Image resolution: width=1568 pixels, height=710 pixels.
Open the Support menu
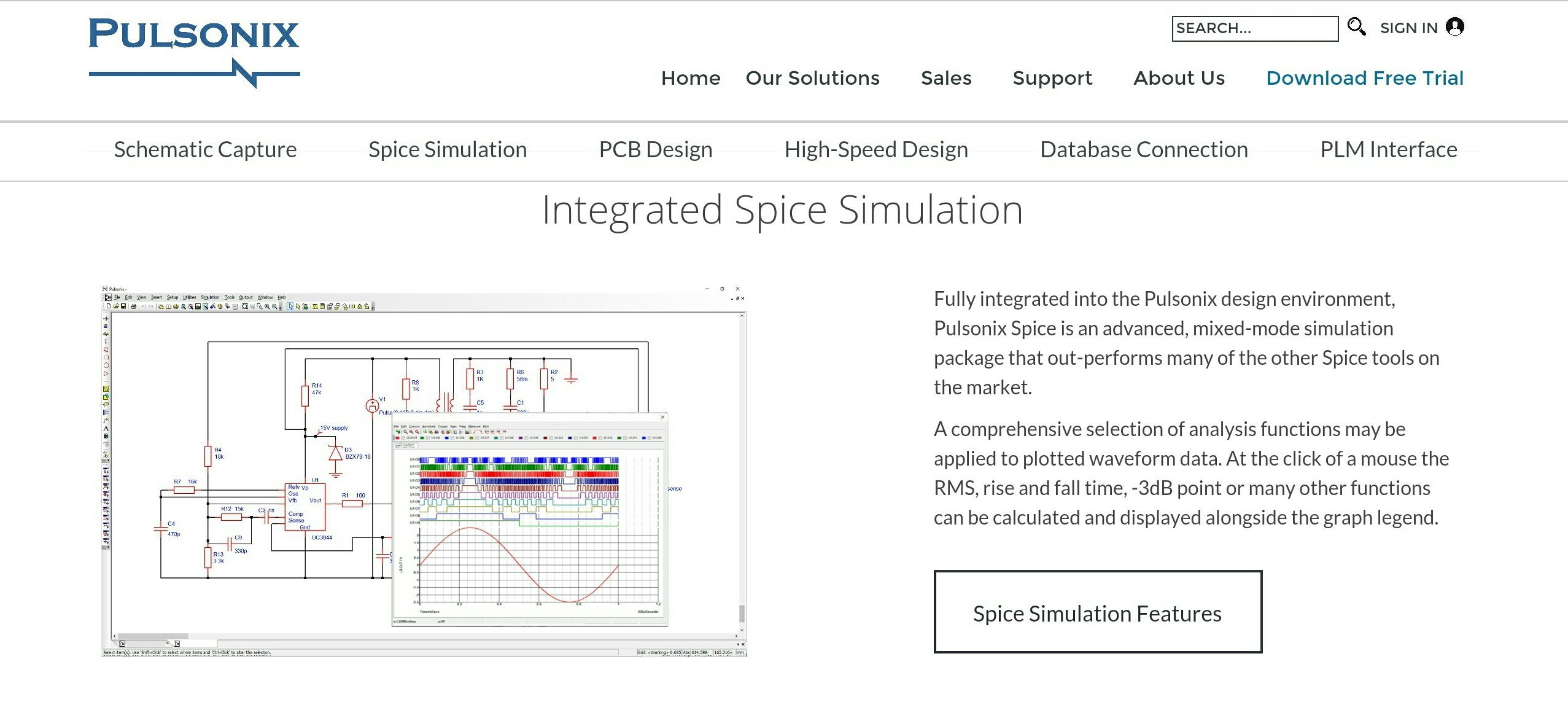tap(1052, 79)
